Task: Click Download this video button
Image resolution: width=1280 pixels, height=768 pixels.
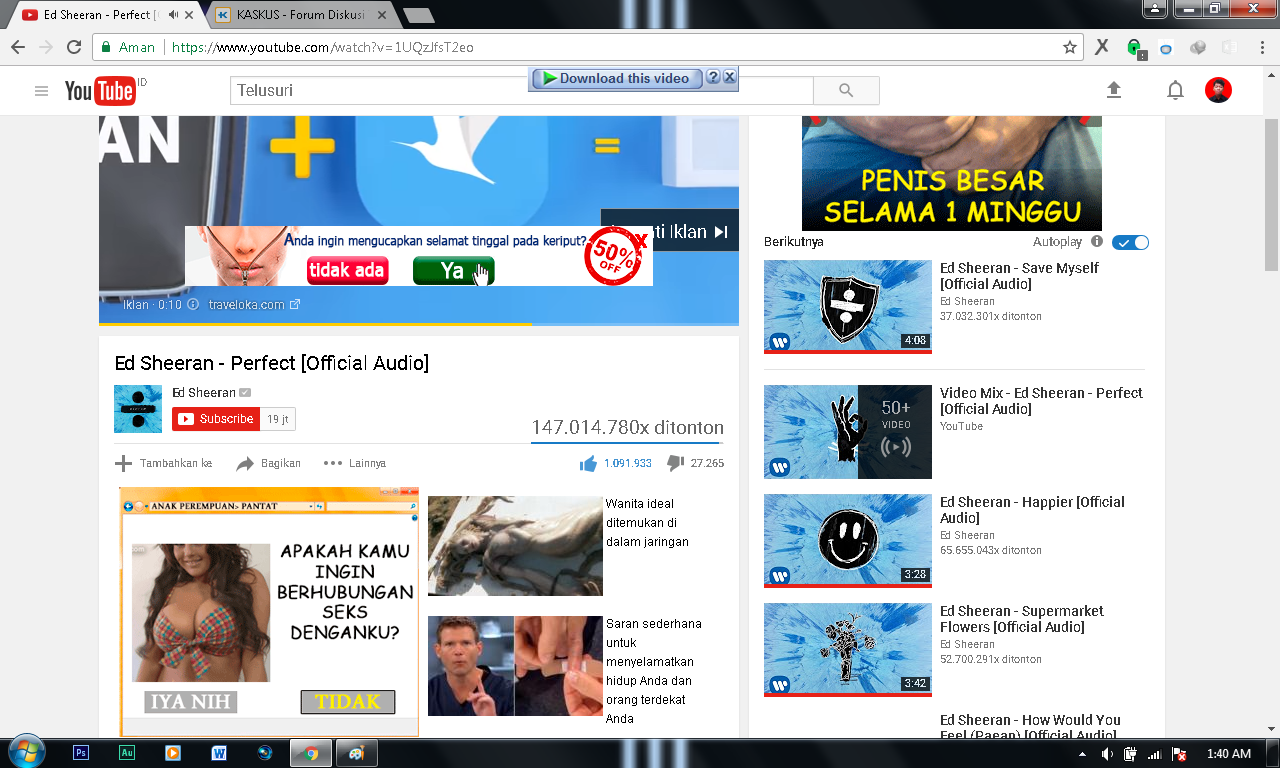Action: pos(615,78)
